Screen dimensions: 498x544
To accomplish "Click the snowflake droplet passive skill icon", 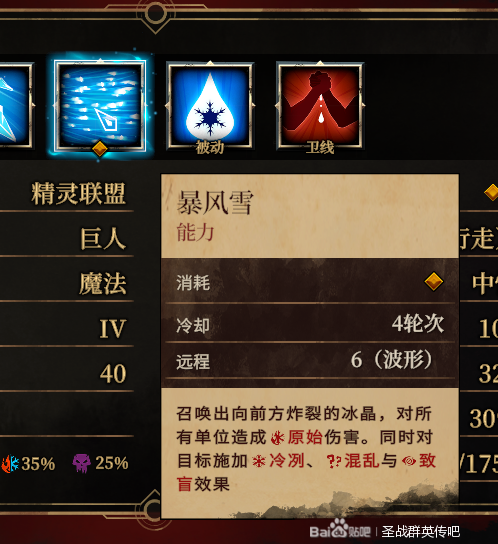I will [210, 106].
